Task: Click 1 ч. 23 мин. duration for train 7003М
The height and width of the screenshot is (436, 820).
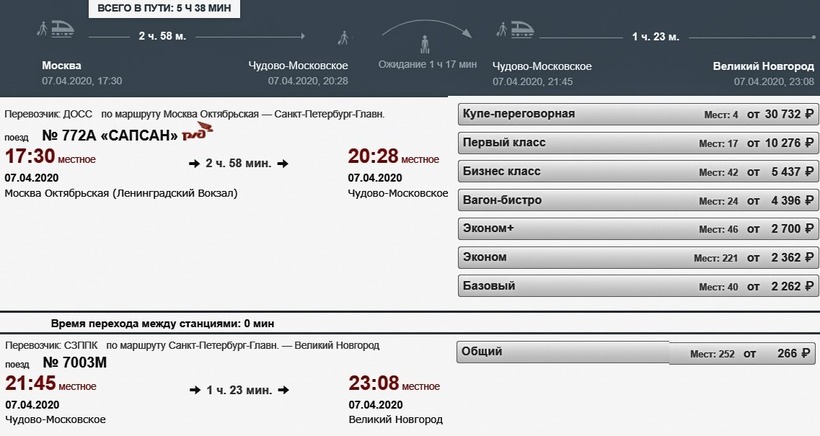Action: tap(239, 391)
